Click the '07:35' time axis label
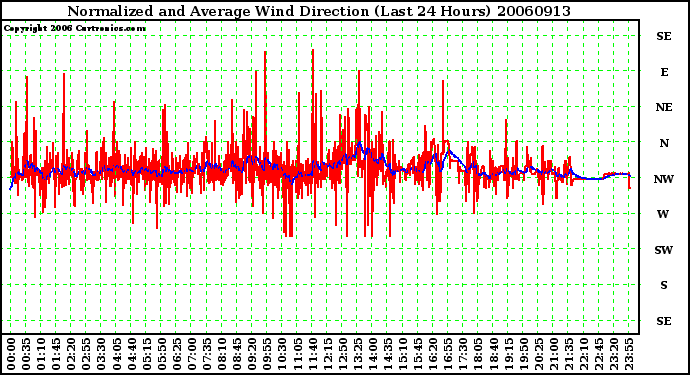 coord(207,354)
